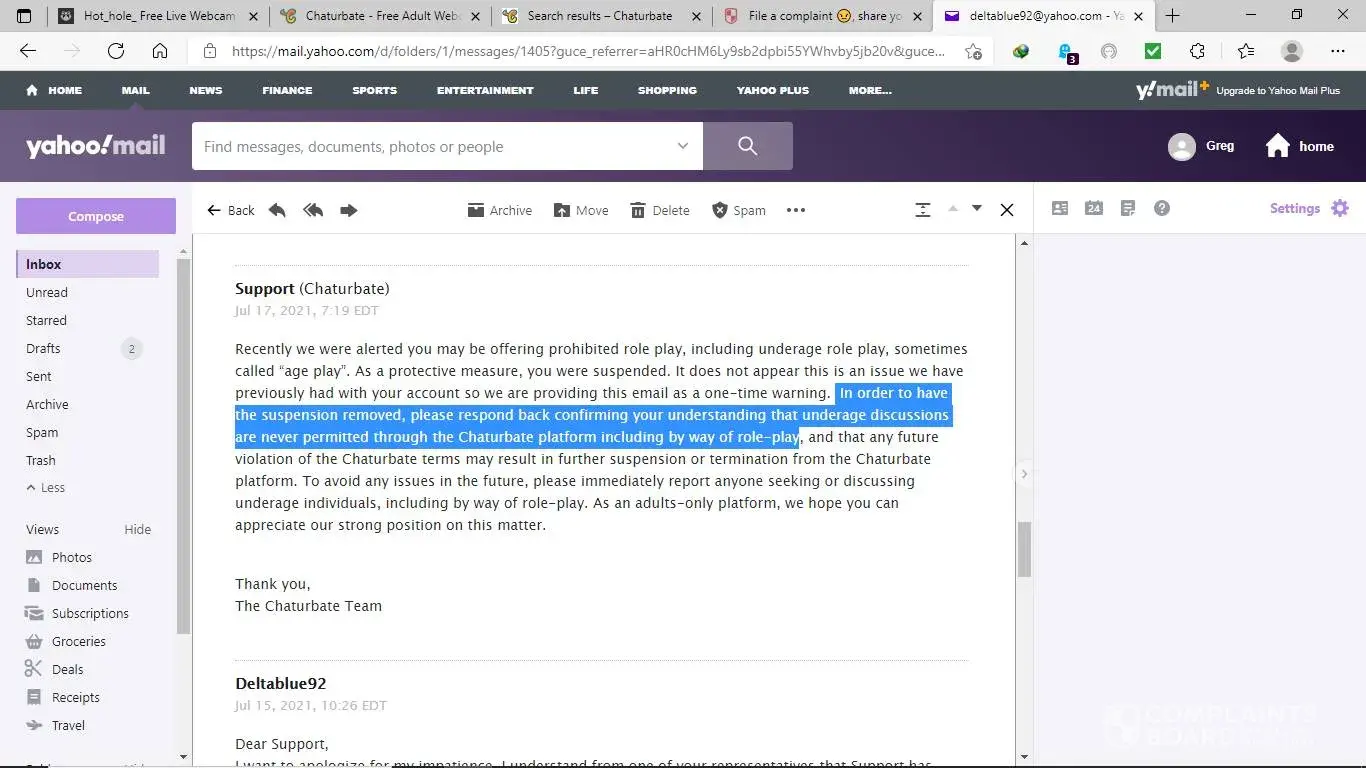Open SHOPPING in Yahoo navigation
The image size is (1366, 768).
[667, 90]
